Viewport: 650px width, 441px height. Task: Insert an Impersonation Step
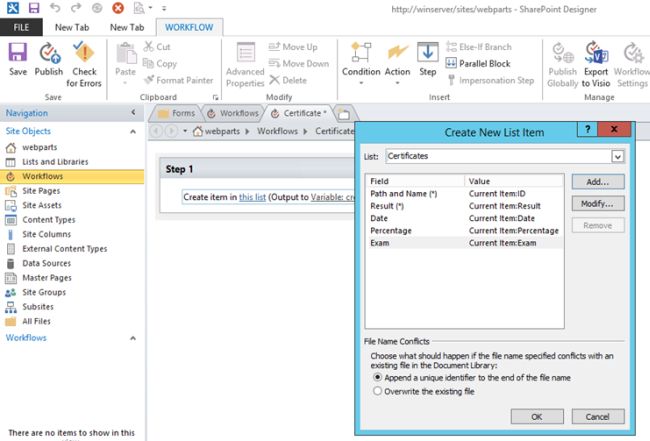click(x=490, y=80)
